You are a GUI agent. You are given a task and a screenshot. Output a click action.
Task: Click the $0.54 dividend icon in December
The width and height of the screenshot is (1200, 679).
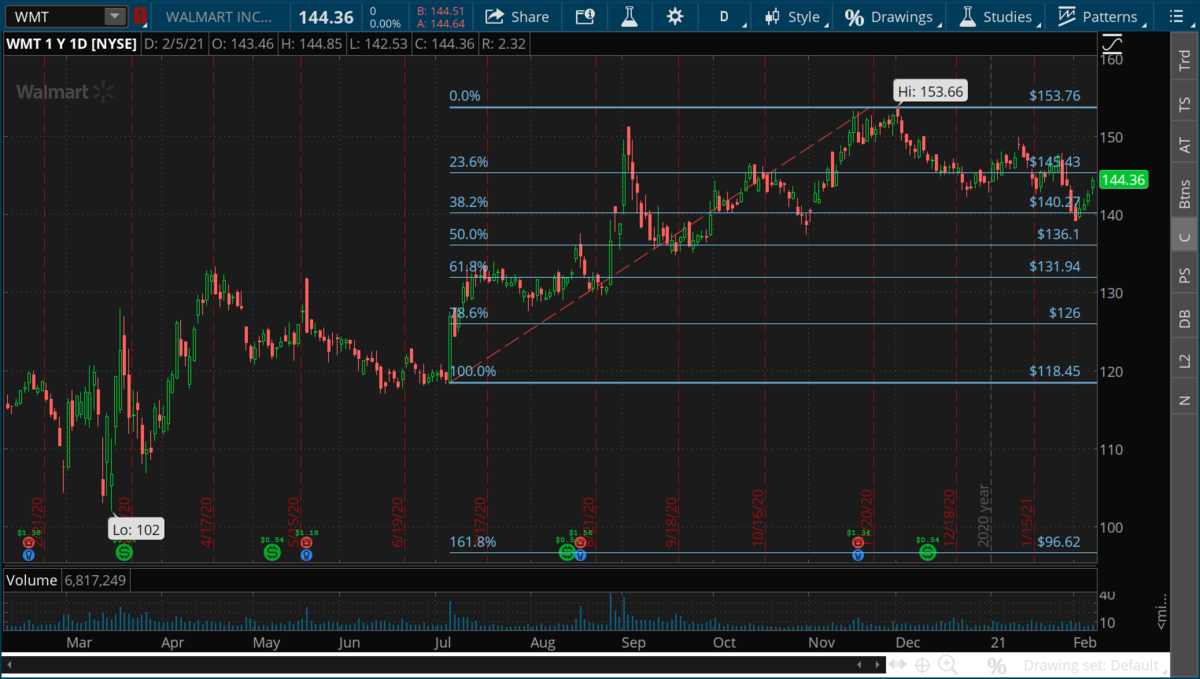927,551
